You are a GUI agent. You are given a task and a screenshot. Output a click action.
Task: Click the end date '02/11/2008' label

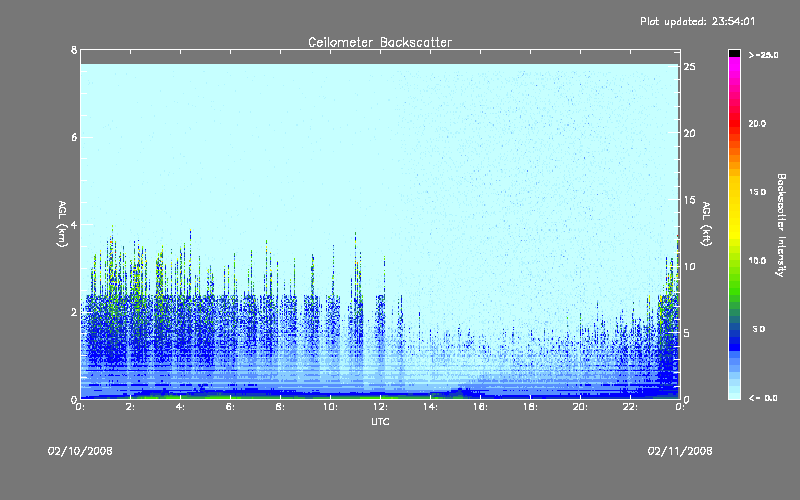680,451
